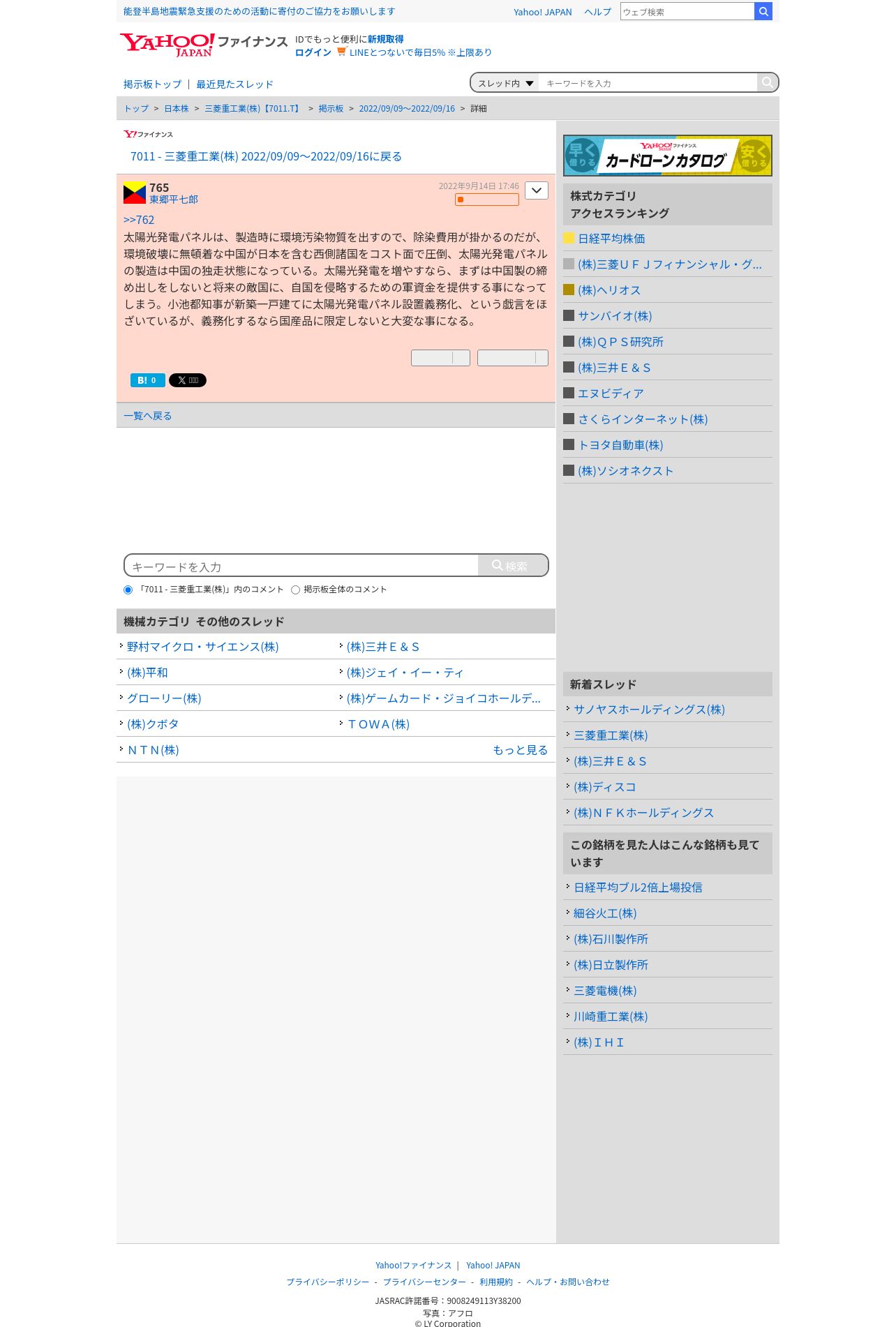Click the square icon beside (株)QPS研究所
The height and width of the screenshot is (1327, 896).
point(569,341)
